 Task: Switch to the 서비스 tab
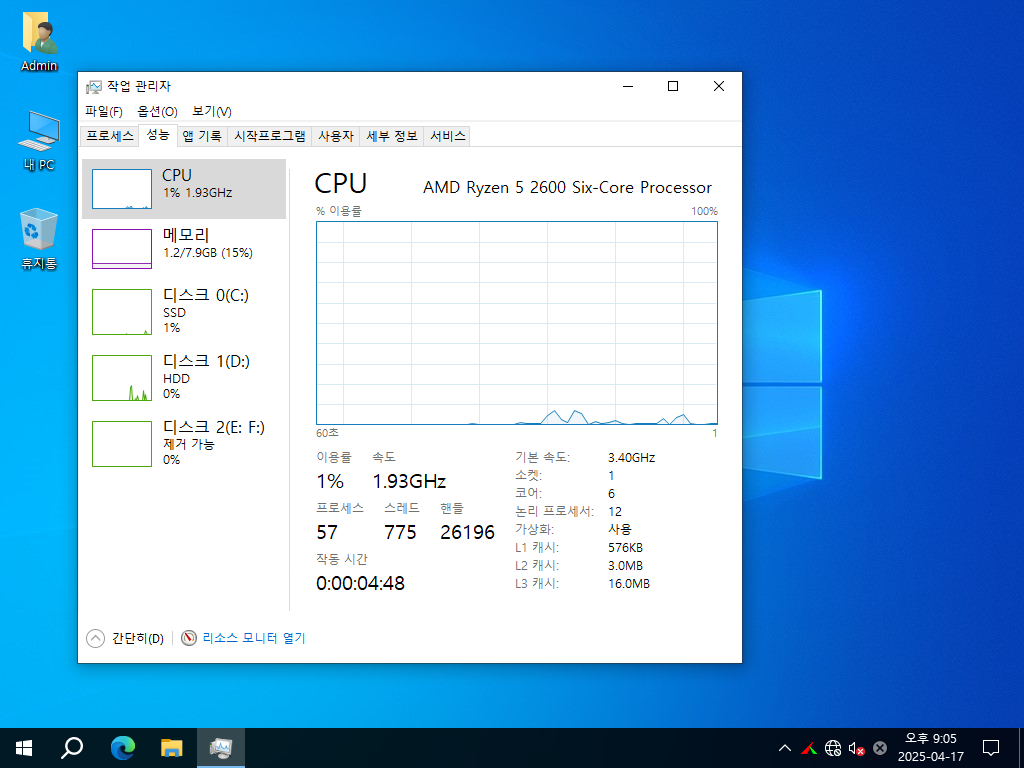[447, 136]
